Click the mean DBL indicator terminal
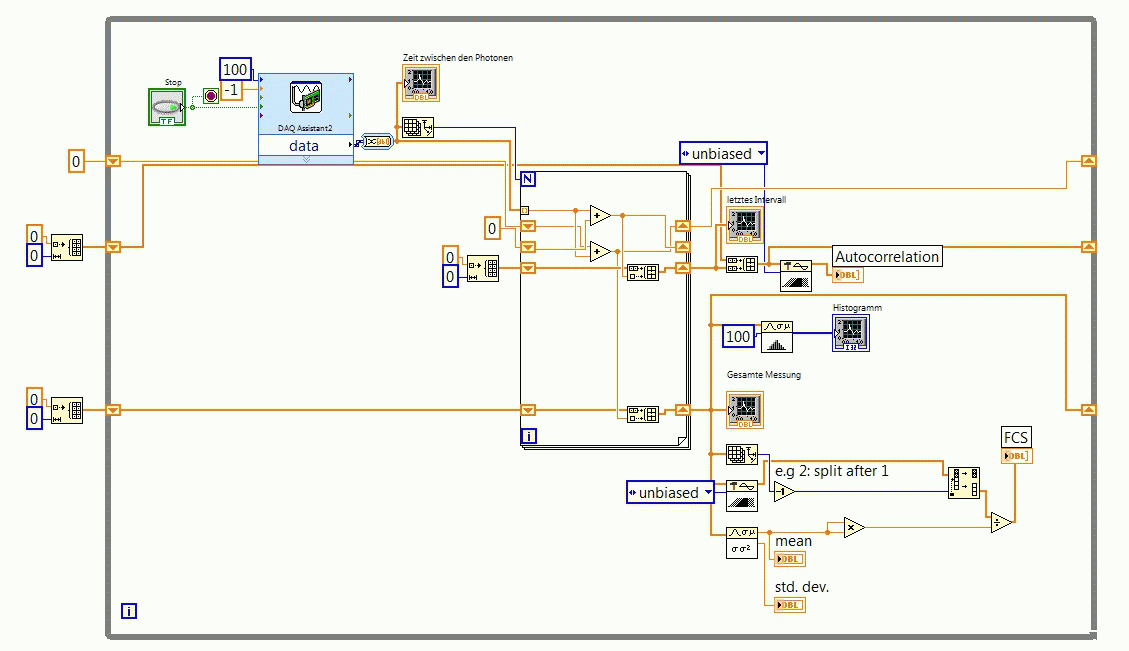The width and height of the screenshot is (1129, 651). pyautogui.click(x=789, y=559)
